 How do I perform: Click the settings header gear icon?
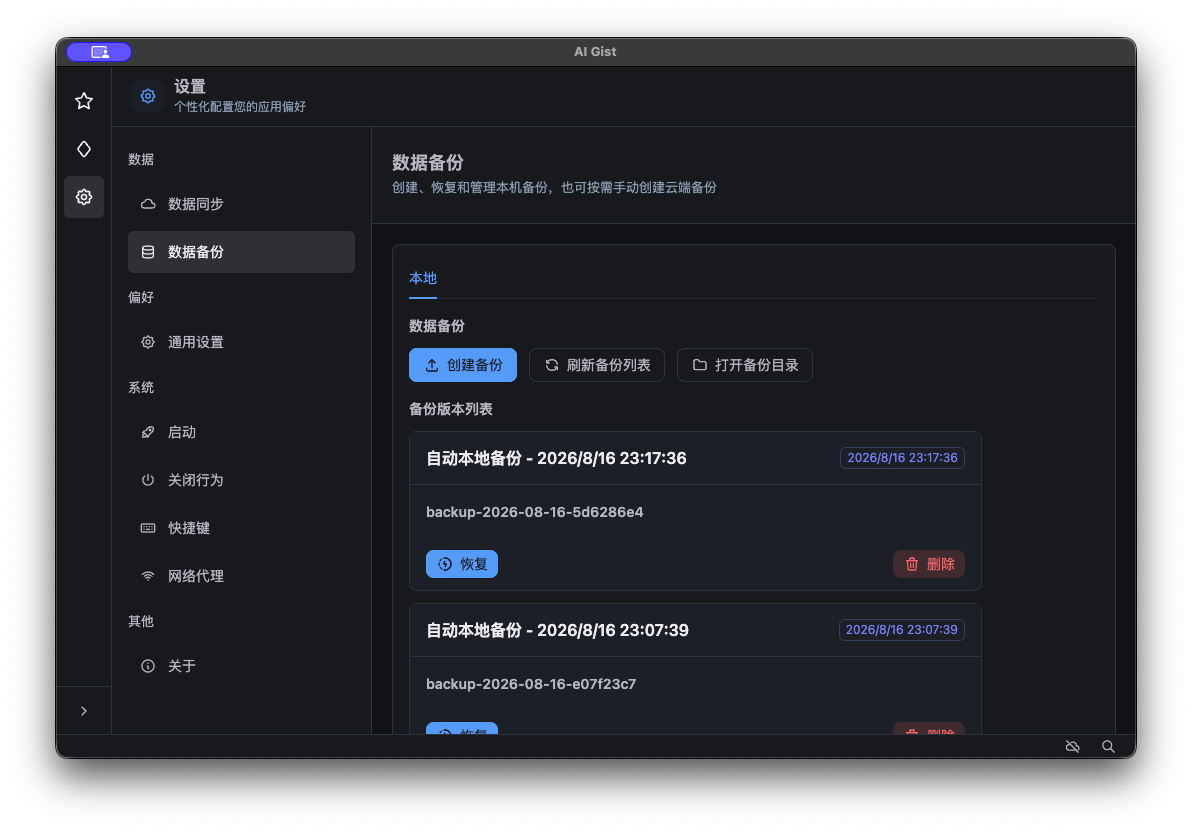148,96
